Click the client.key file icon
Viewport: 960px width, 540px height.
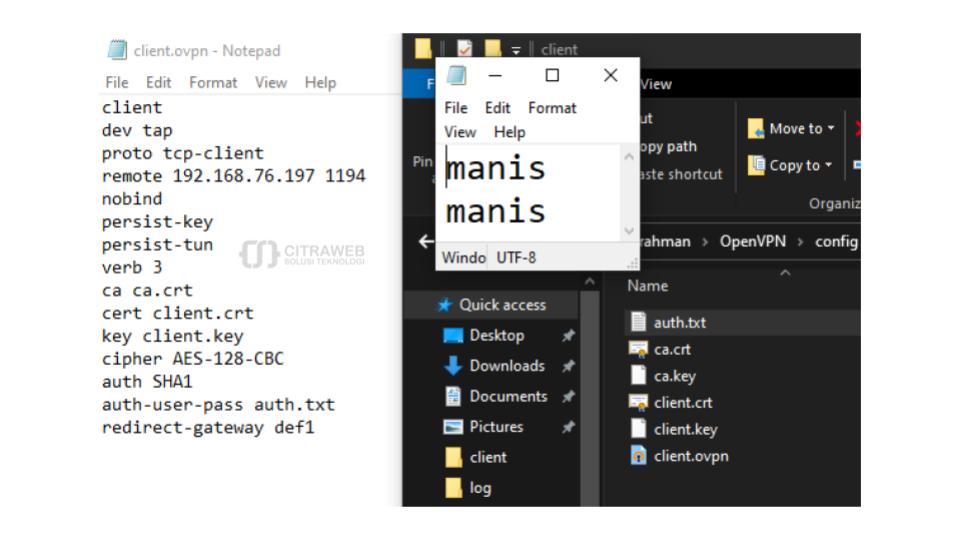638,429
